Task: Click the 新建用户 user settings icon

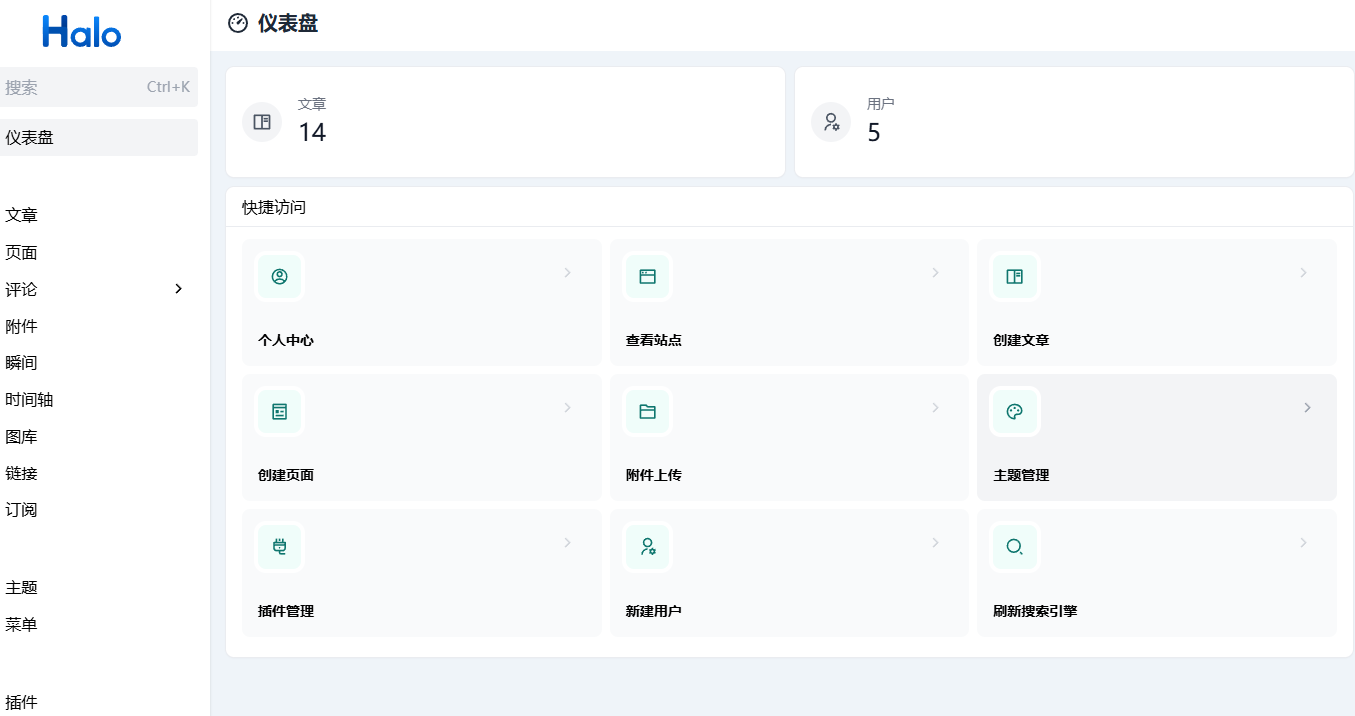Action: point(648,546)
